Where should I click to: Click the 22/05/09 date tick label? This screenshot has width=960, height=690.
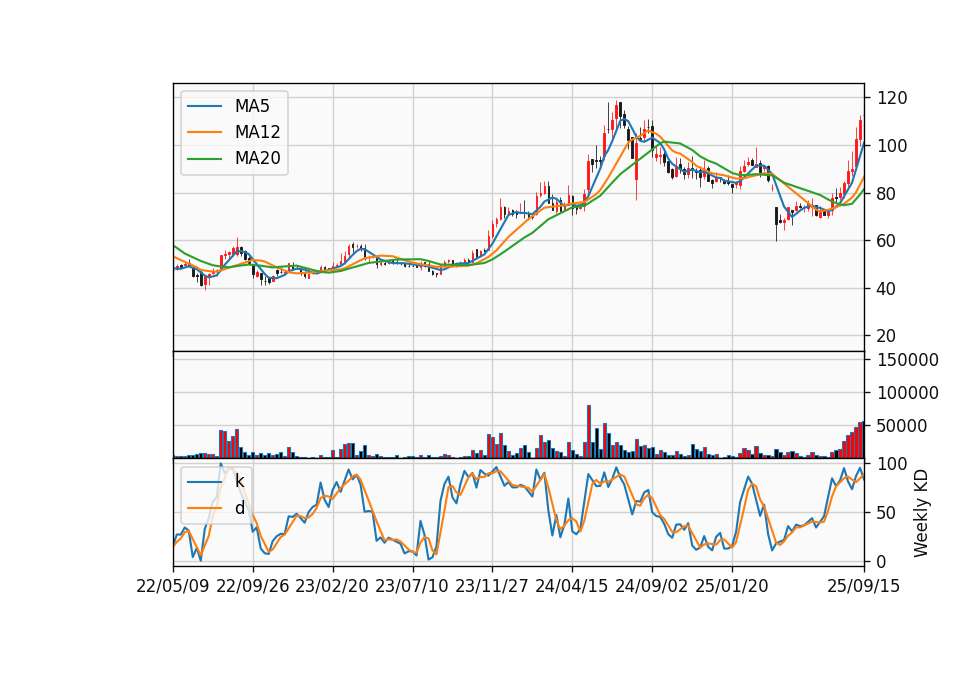tap(173, 586)
